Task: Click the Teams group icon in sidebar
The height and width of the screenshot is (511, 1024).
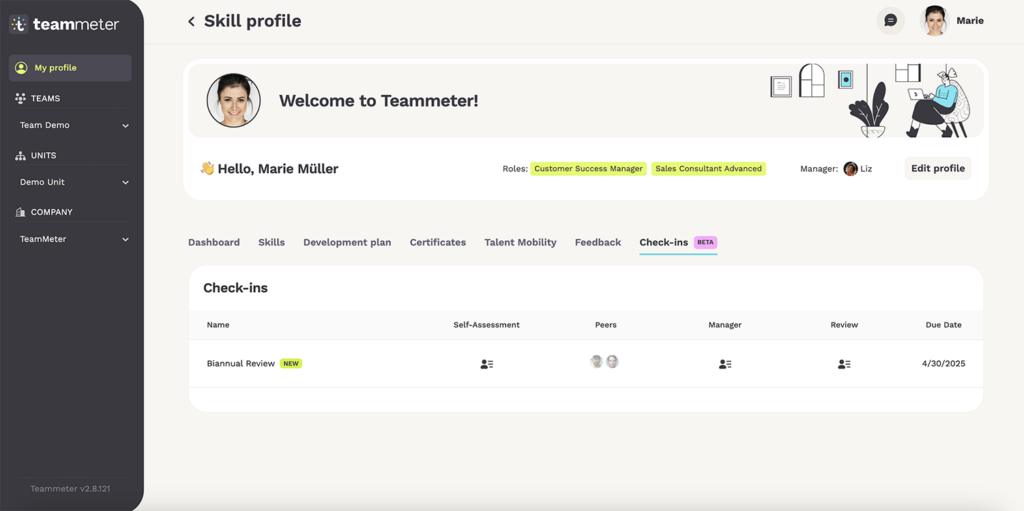Action: (x=20, y=99)
